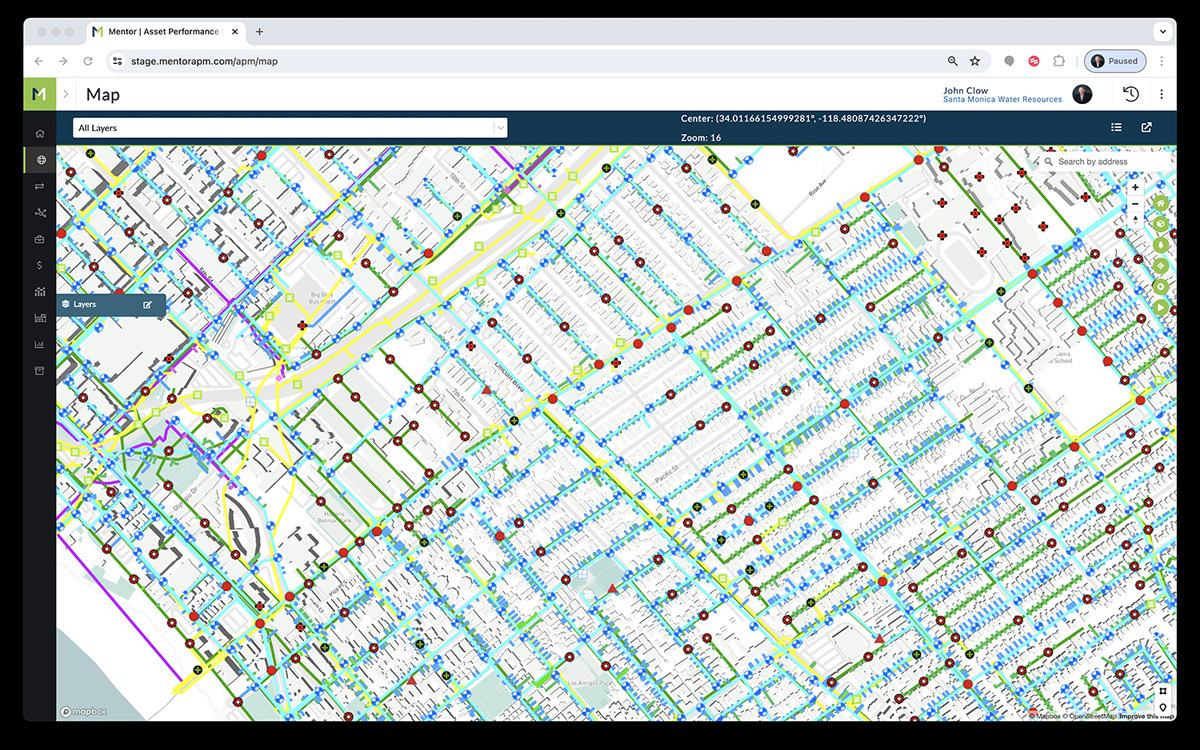
Task: Open the briefcase icon in sidebar
Action: pos(40,239)
